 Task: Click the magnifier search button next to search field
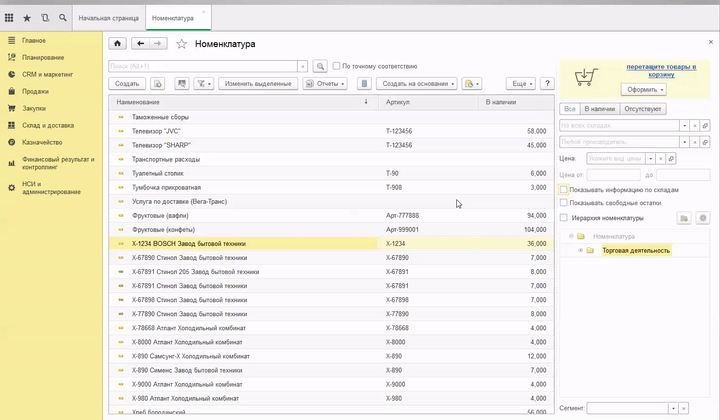(x=320, y=66)
